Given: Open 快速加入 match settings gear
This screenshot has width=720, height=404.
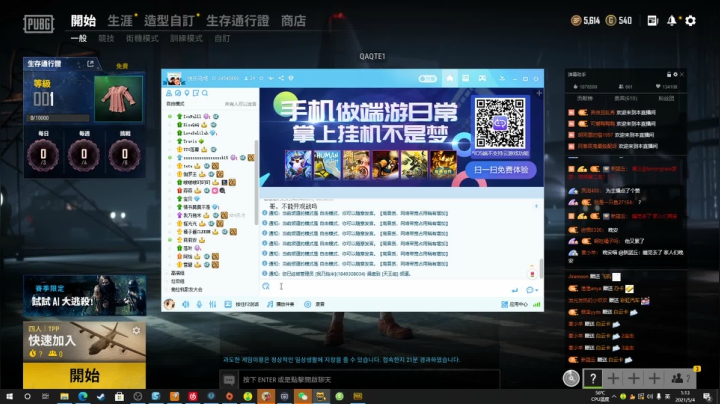Looking at the screenshot, I should 136,330.
